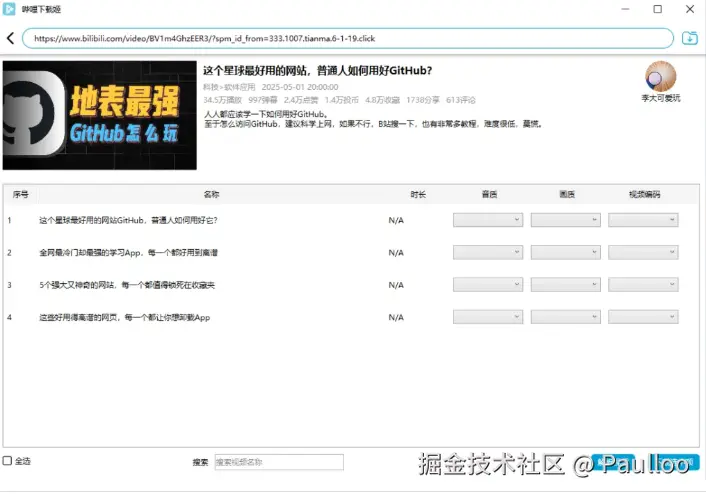Tick the 全选 select-all checkbox
706x494 pixels.
click(7, 461)
